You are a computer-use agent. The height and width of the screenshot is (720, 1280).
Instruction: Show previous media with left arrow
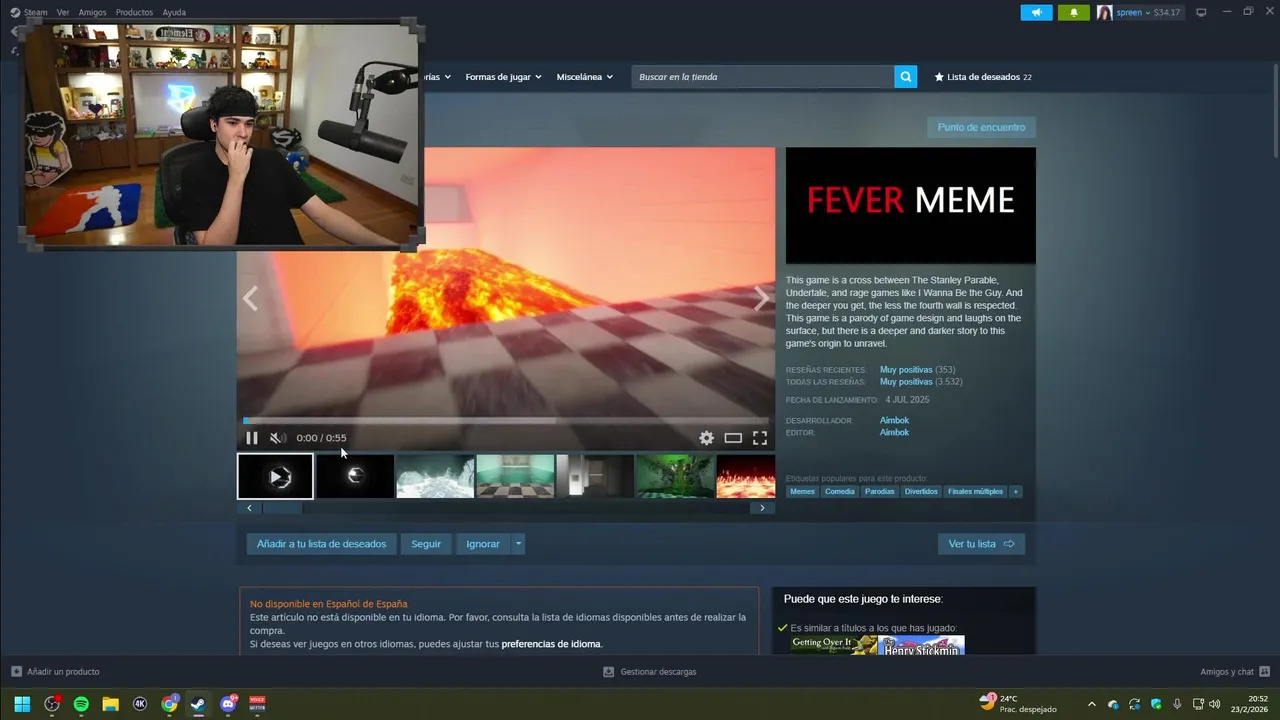pyautogui.click(x=250, y=298)
